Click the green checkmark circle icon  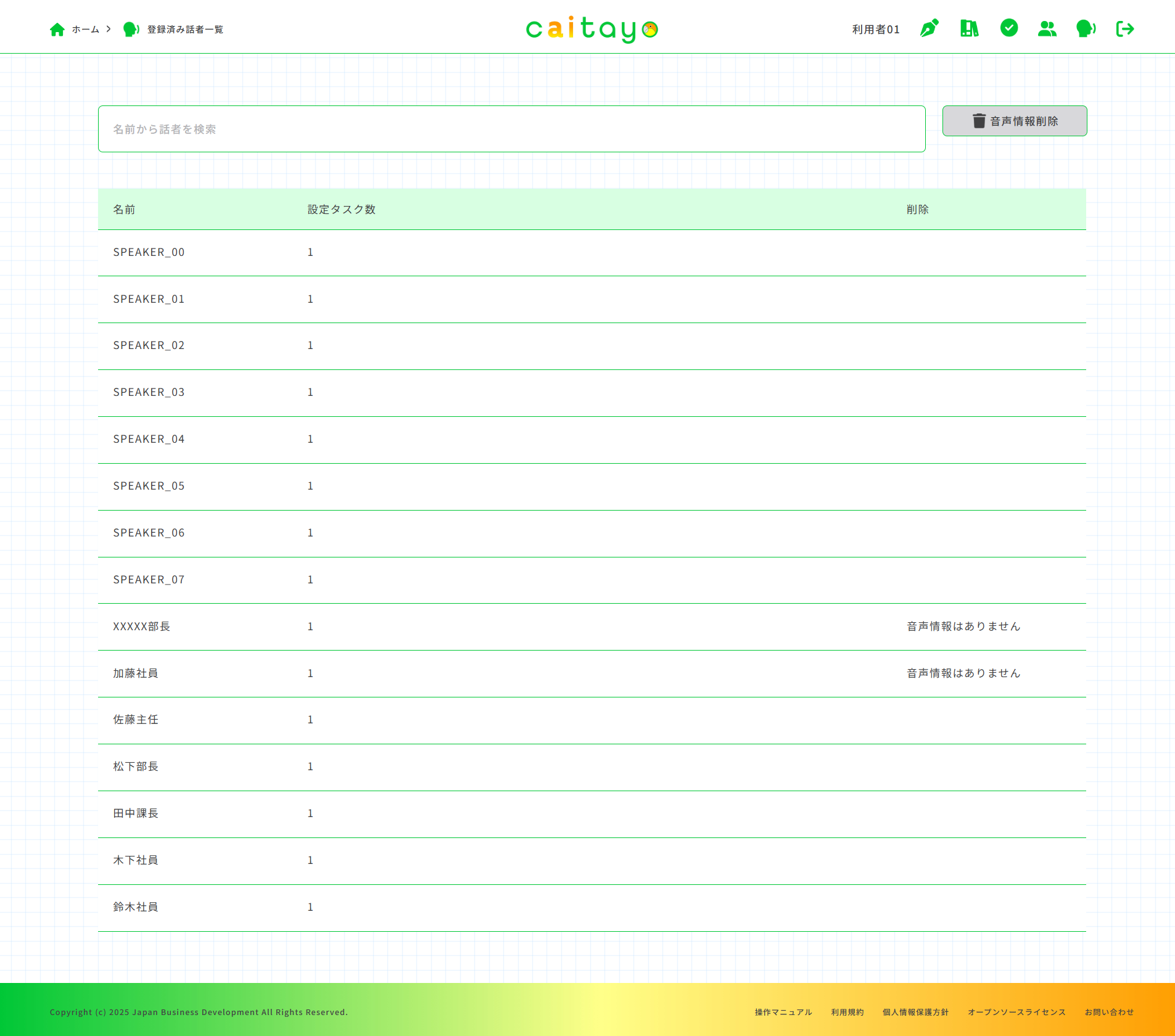pyautogui.click(x=1008, y=28)
